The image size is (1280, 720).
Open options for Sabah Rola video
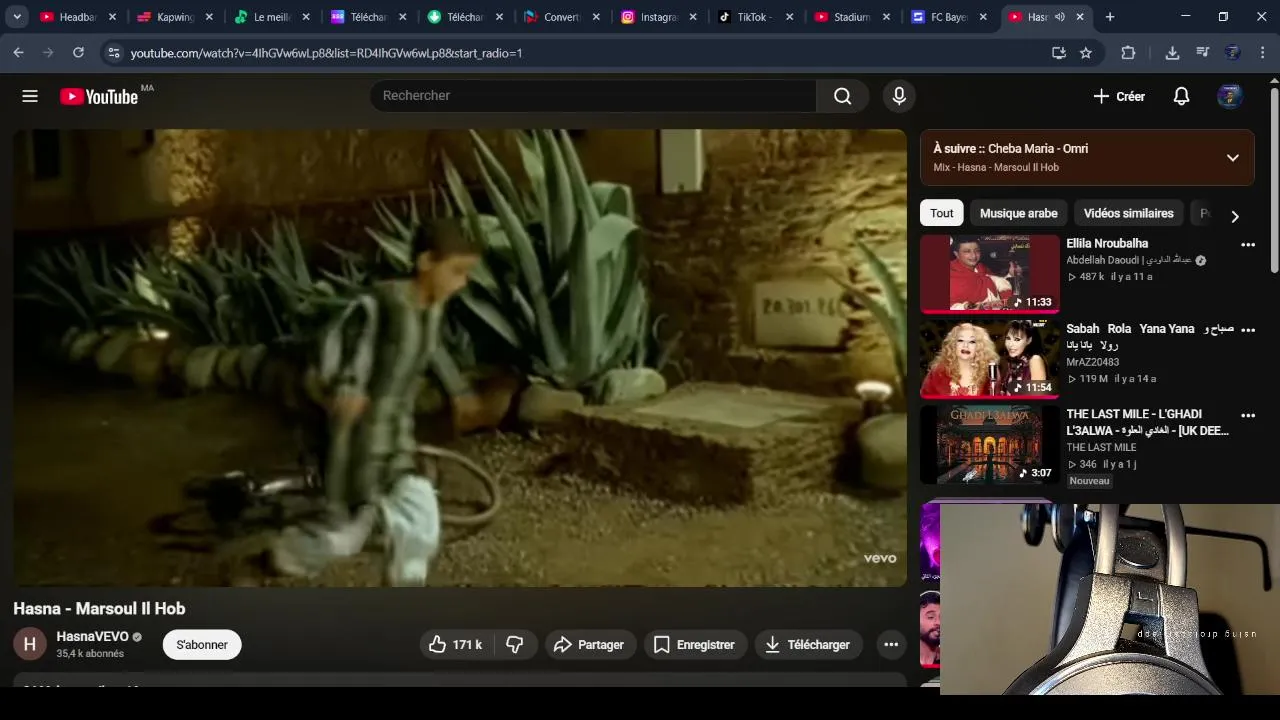point(1248,329)
